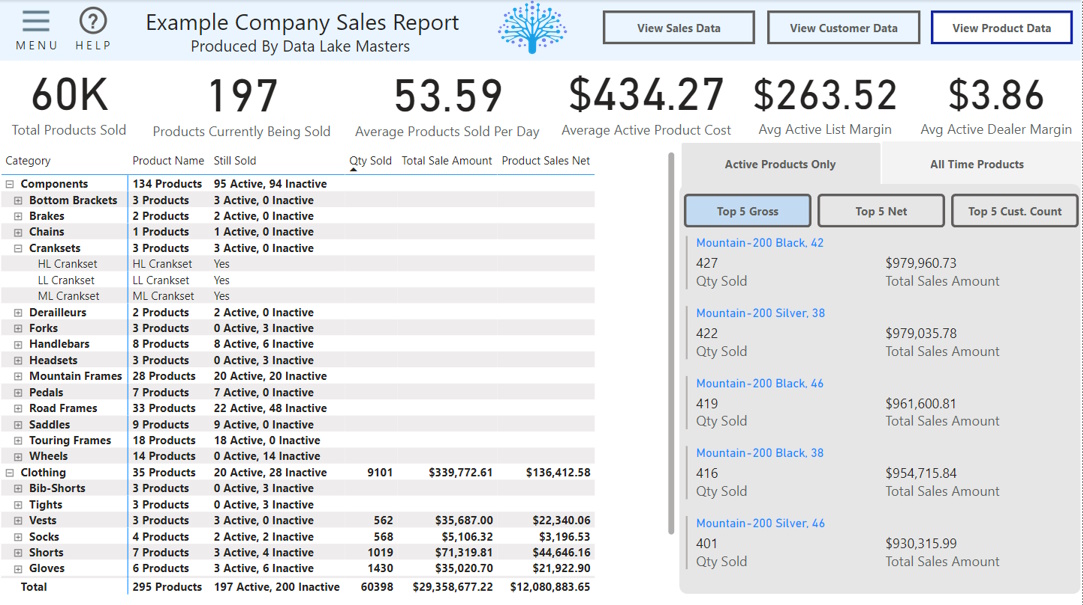Click the Qty Sold sort arrow indicator
Viewport: 1083px width, 605px height.
[x=353, y=170]
